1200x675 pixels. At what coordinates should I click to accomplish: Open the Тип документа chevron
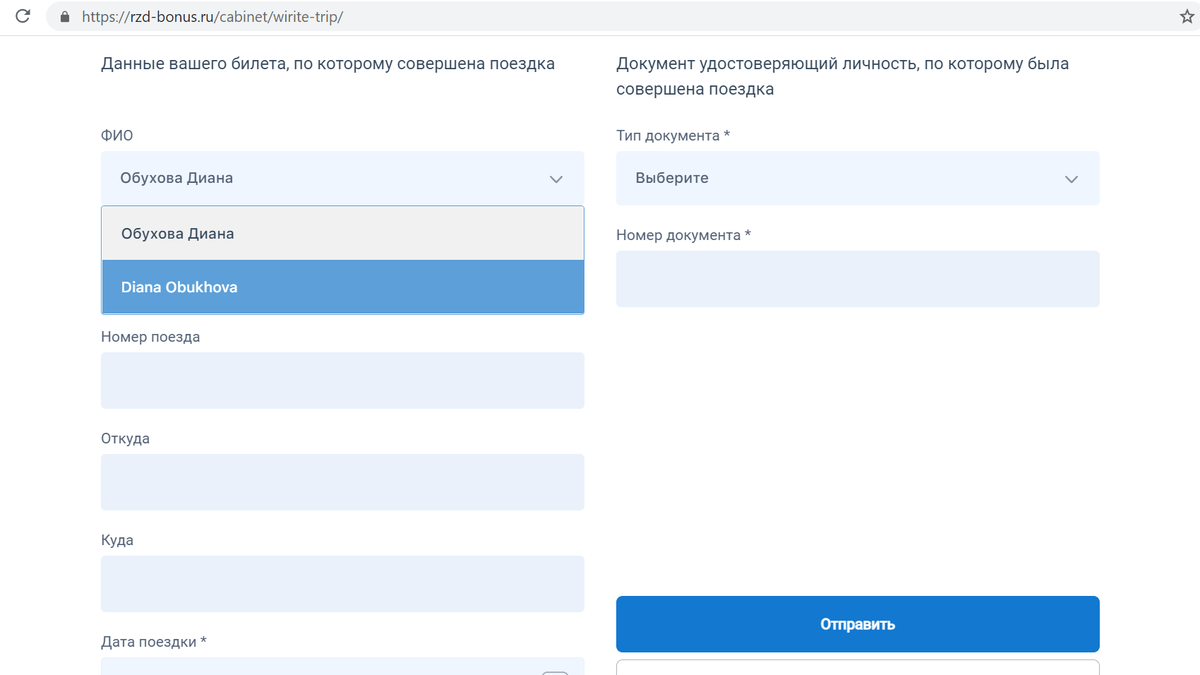pos(1071,178)
